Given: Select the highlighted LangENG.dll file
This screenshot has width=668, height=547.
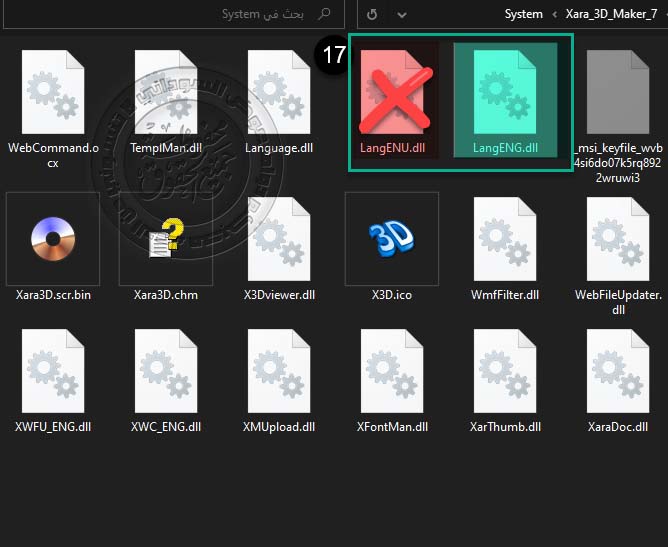Looking at the screenshot, I should click(x=505, y=93).
